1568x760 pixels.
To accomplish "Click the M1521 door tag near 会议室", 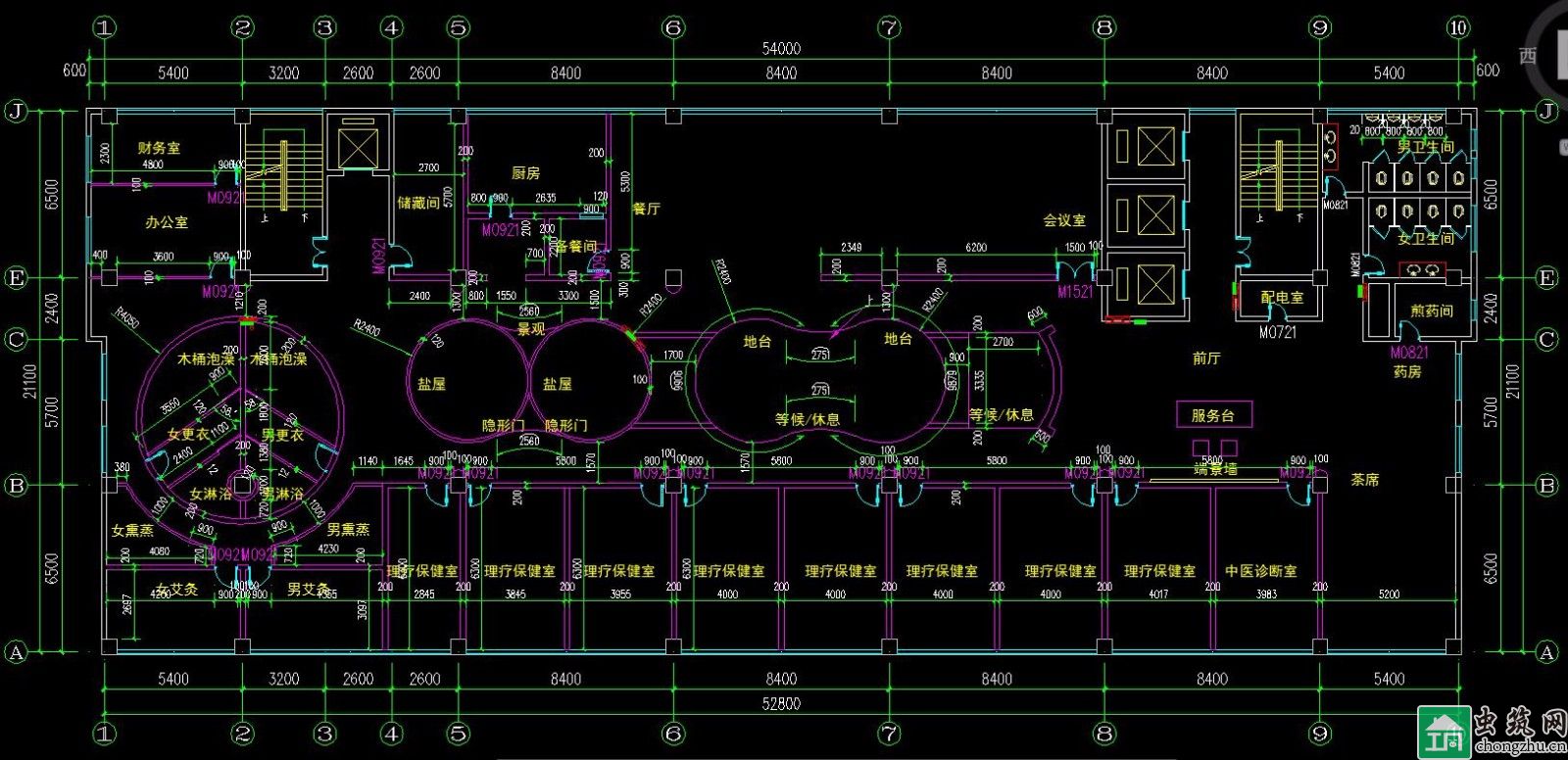I will tap(1074, 292).
